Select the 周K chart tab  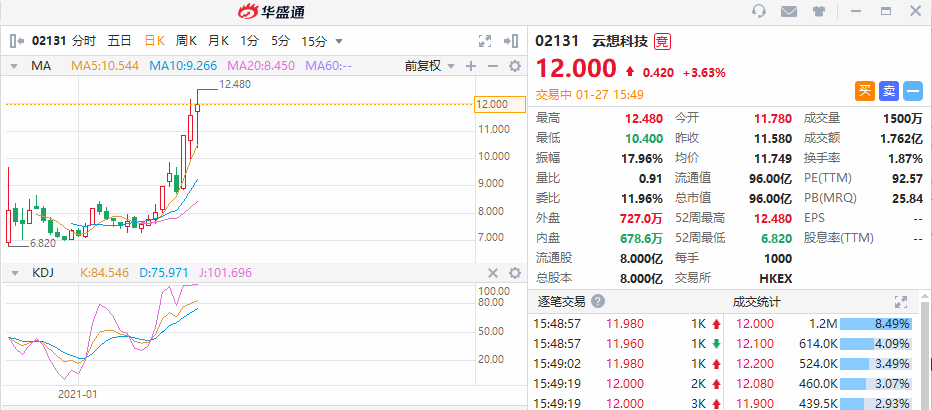186,41
